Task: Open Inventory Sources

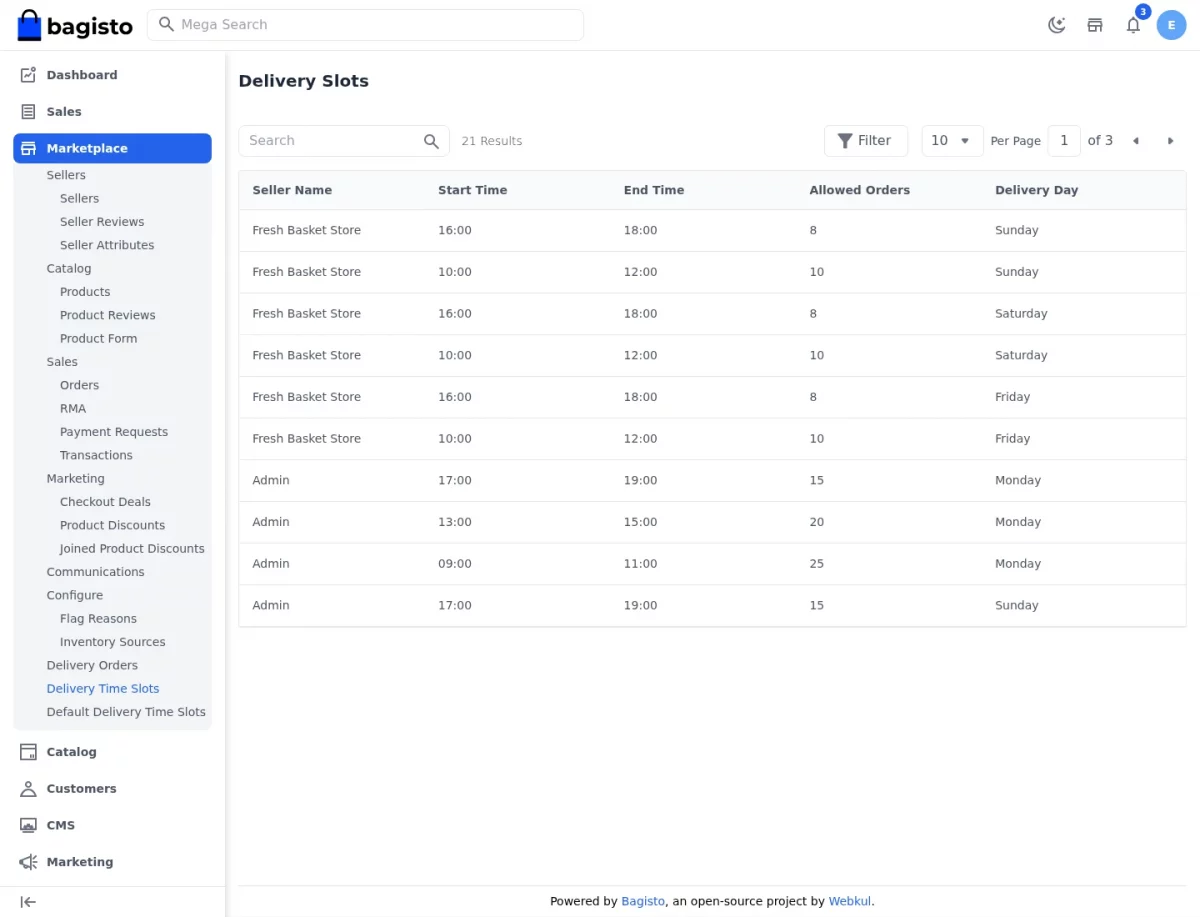Action: tap(112, 642)
